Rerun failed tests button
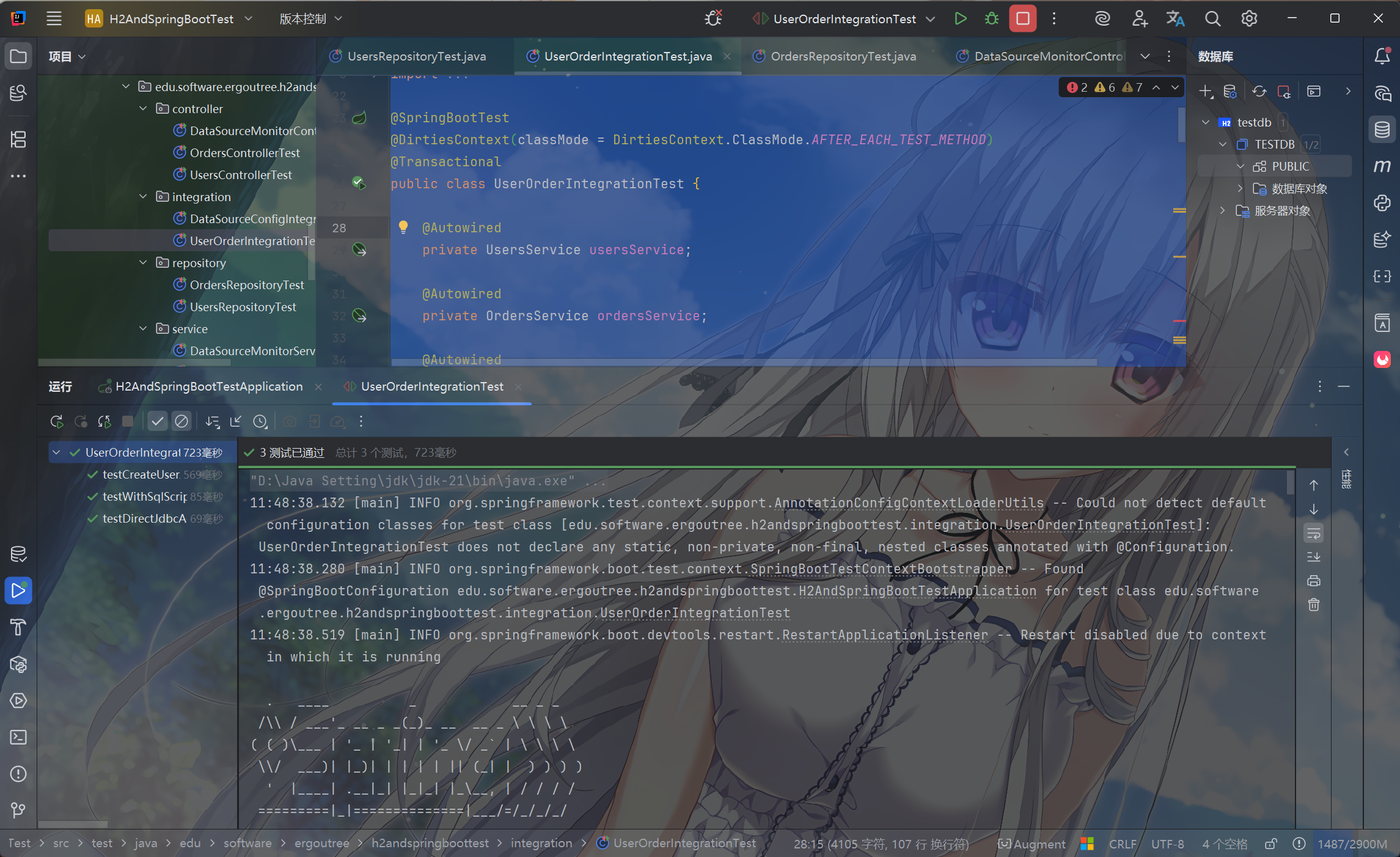 81,421
